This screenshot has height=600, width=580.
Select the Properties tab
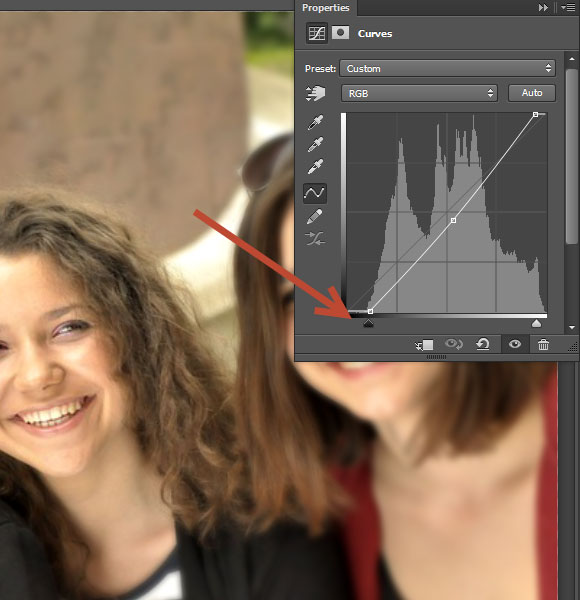[326, 8]
